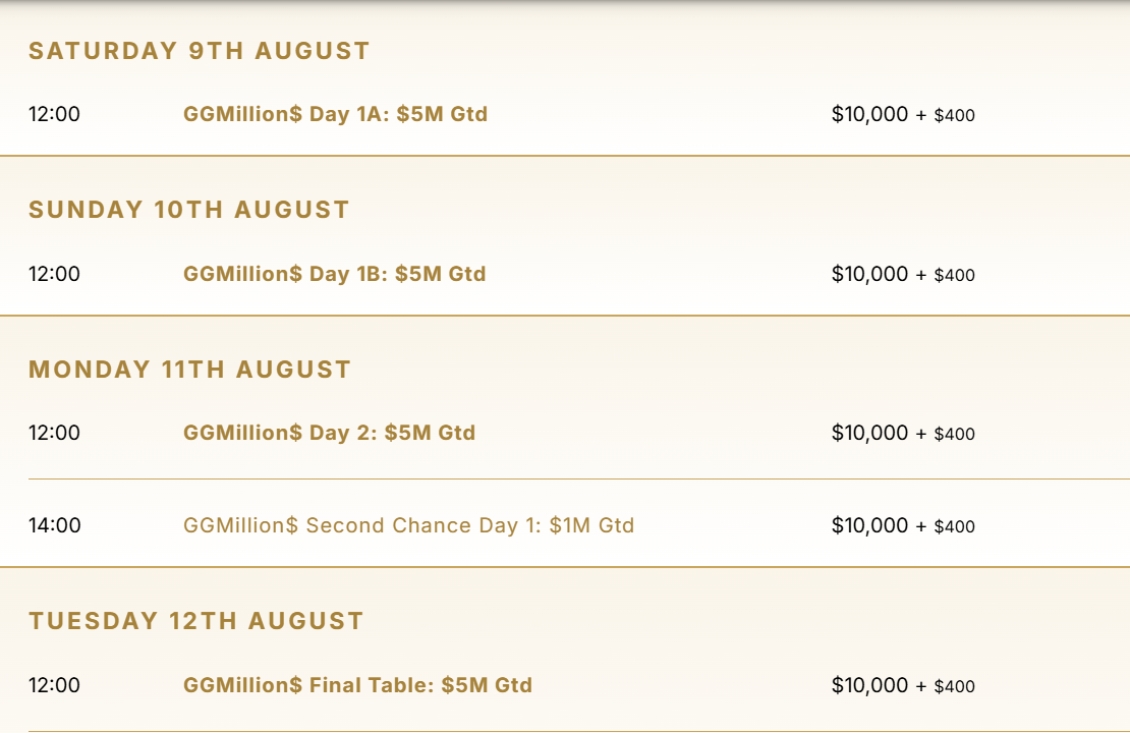Open GGMillion$ Day 2: $5M Gtd event

point(329,432)
